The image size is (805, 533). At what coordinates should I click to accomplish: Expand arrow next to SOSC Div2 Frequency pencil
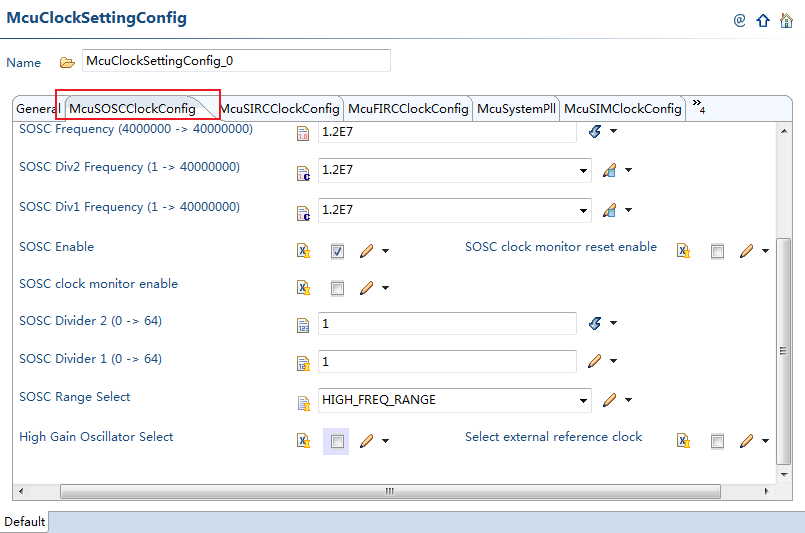pyautogui.click(x=628, y=170)
